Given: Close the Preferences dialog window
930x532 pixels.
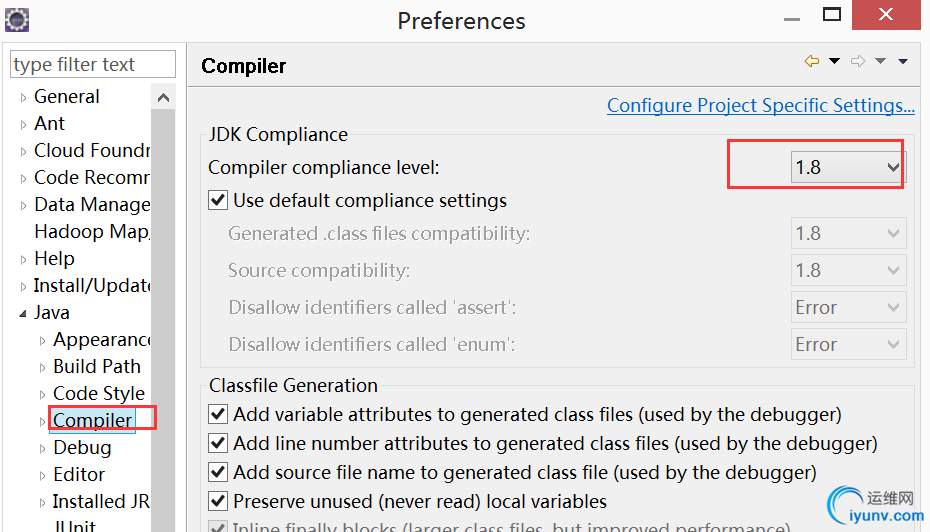Looking at the screenshot, I should pos(886,15).
